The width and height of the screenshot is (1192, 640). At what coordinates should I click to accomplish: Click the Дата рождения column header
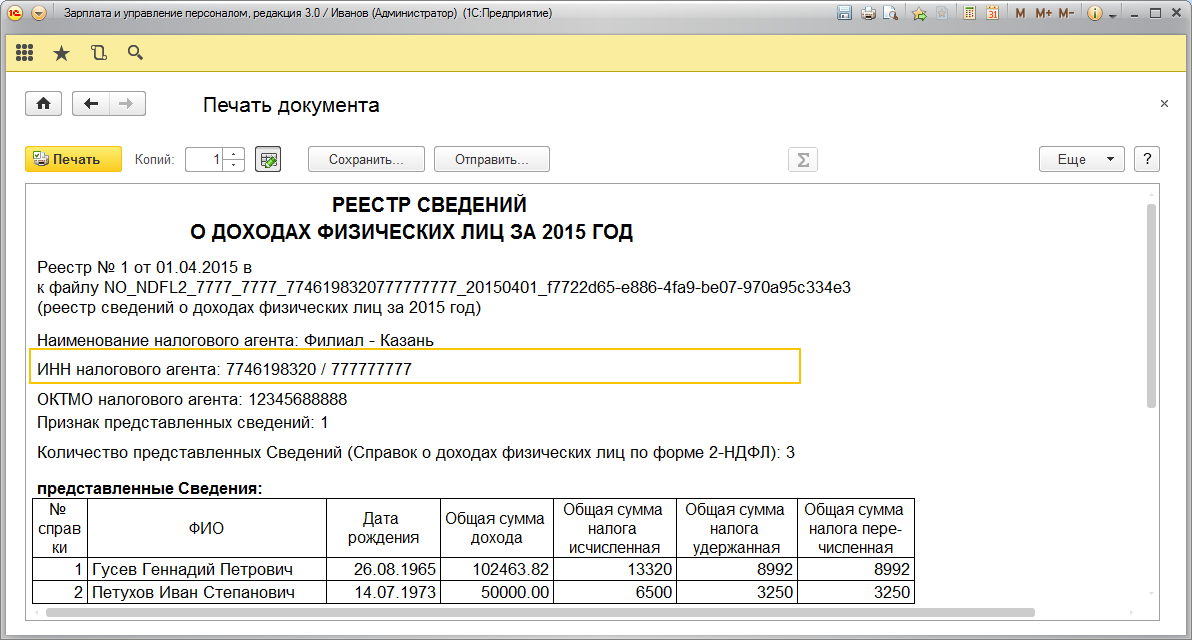[x=384, y=528]
